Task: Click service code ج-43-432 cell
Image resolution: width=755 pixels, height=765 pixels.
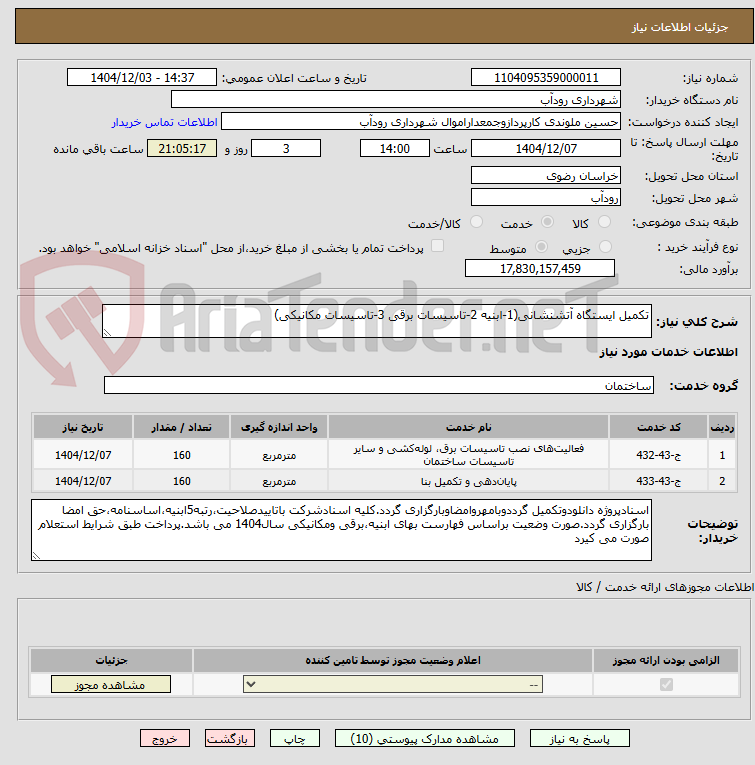Action: coord(658,455)
